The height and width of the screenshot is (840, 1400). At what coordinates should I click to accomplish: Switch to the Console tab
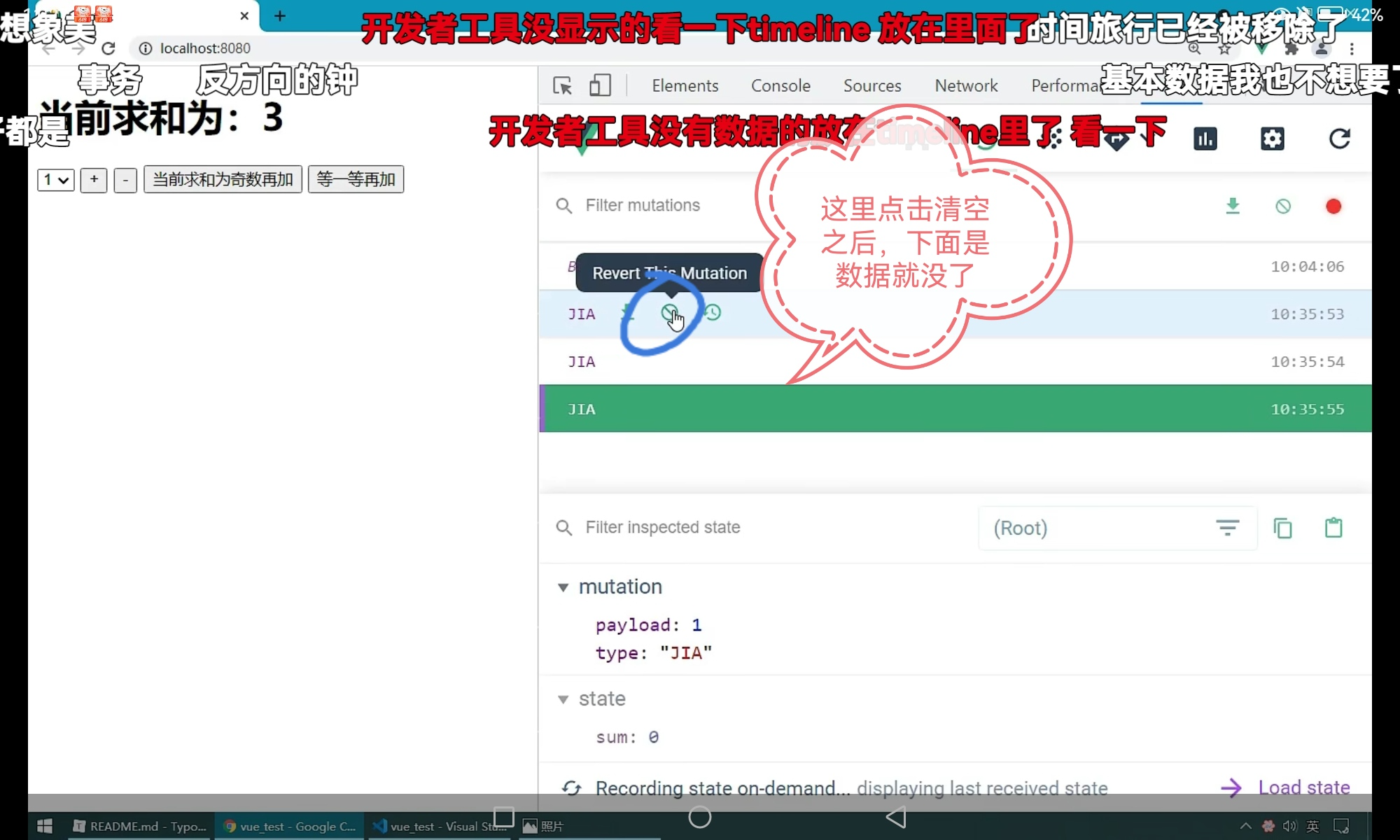(x=780, y=85)
